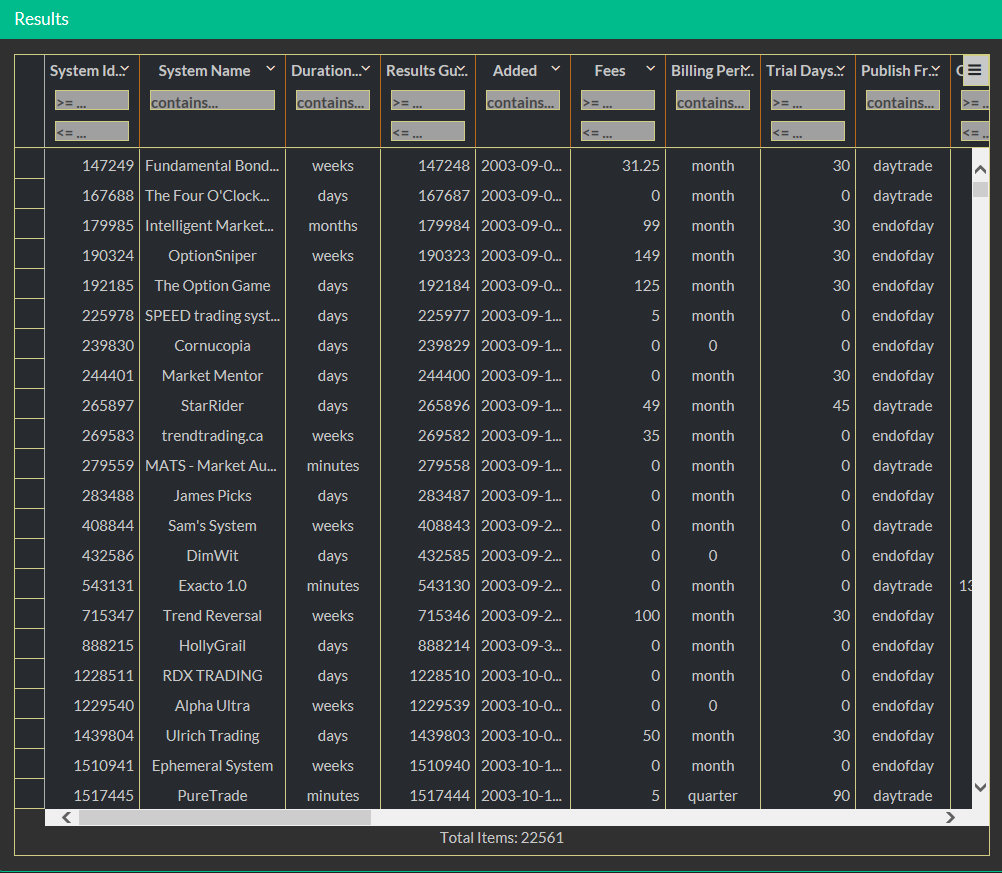Screen dimensions: 1002x873
Task: Click 'Ephemeral System' name cell
Action: coord(212,766)
